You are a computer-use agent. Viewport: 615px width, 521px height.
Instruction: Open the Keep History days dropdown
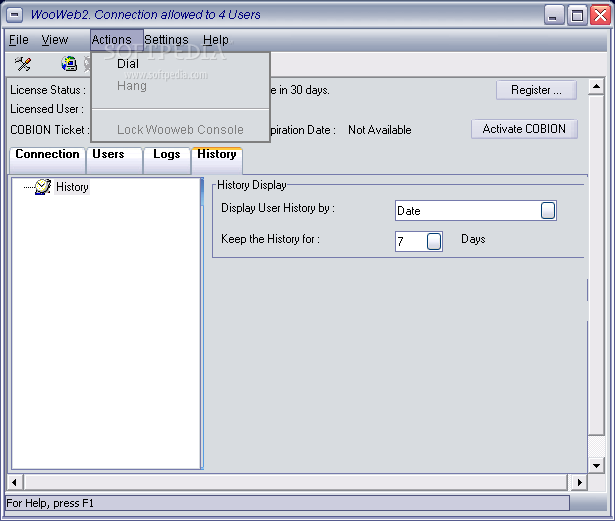(434, 241)
